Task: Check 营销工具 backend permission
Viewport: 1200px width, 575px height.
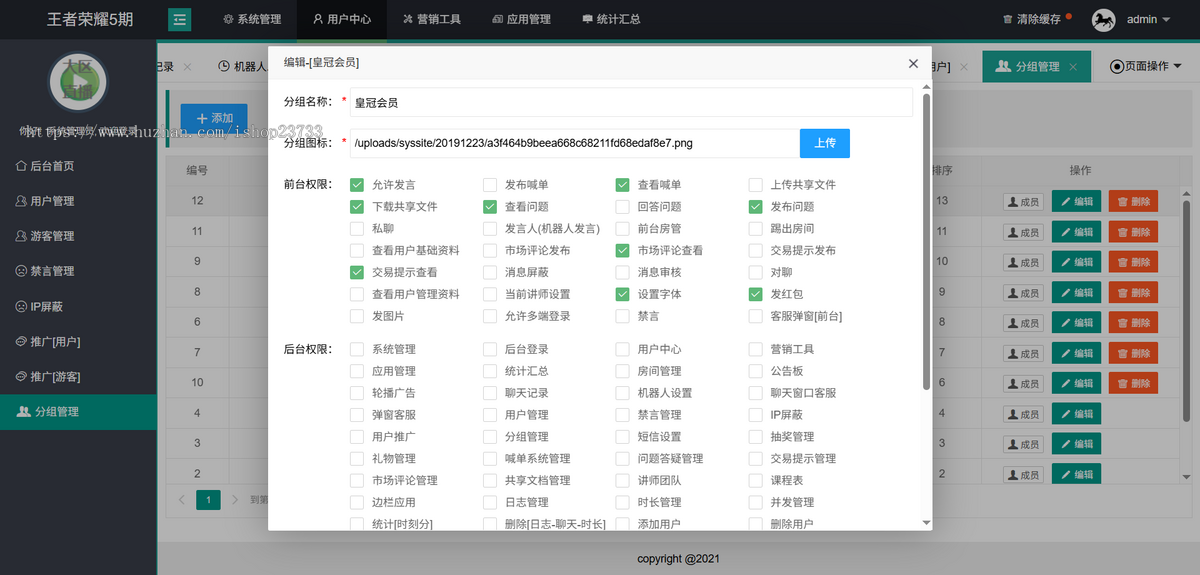Action: click(x=756, y=349)
